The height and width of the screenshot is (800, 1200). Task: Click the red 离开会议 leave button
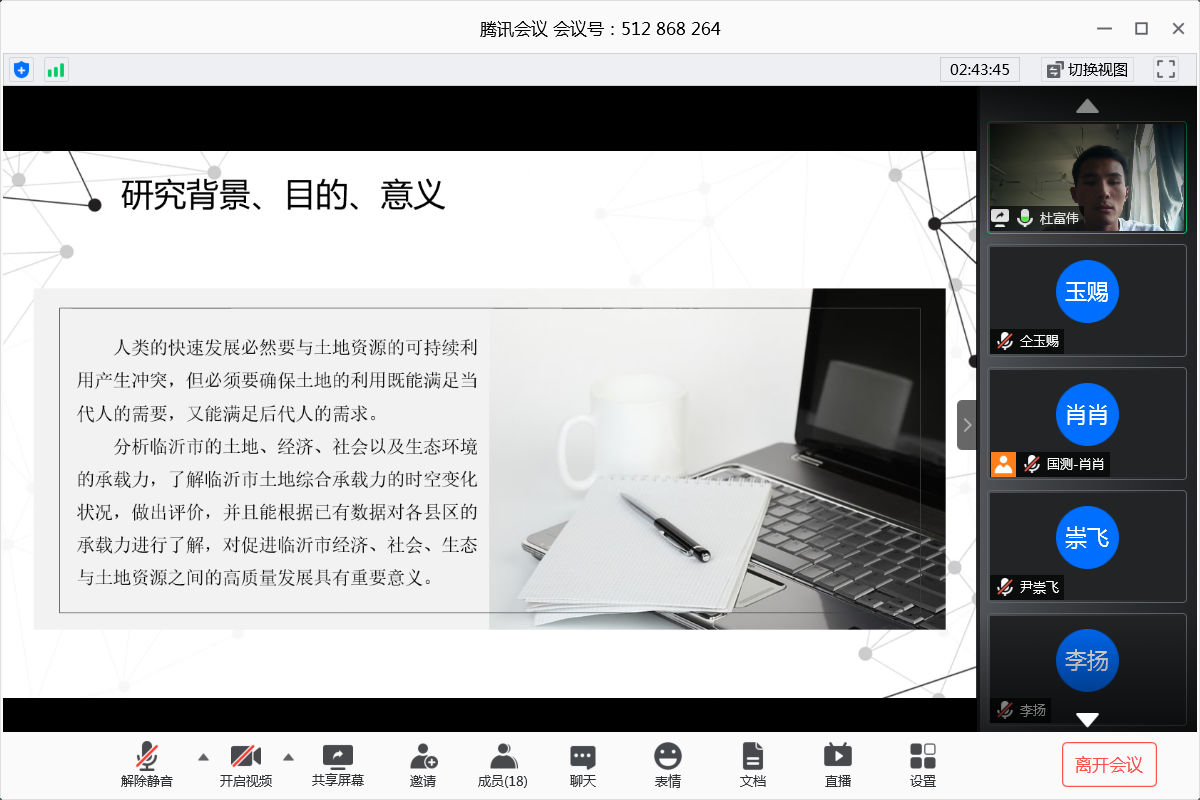(1108, 765)
